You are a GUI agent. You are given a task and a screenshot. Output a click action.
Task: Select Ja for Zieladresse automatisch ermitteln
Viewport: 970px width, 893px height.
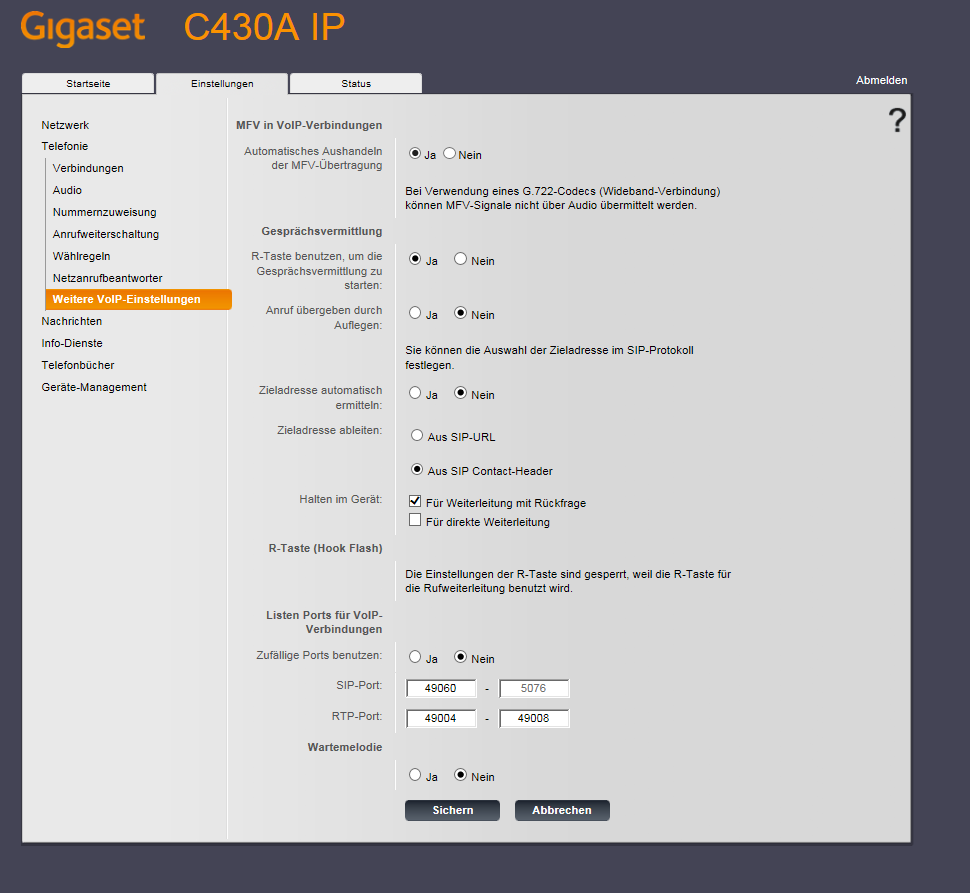(x=415, y=393)
